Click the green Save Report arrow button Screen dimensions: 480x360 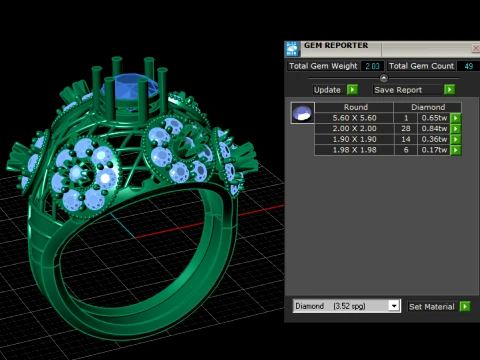pos(449,90)
